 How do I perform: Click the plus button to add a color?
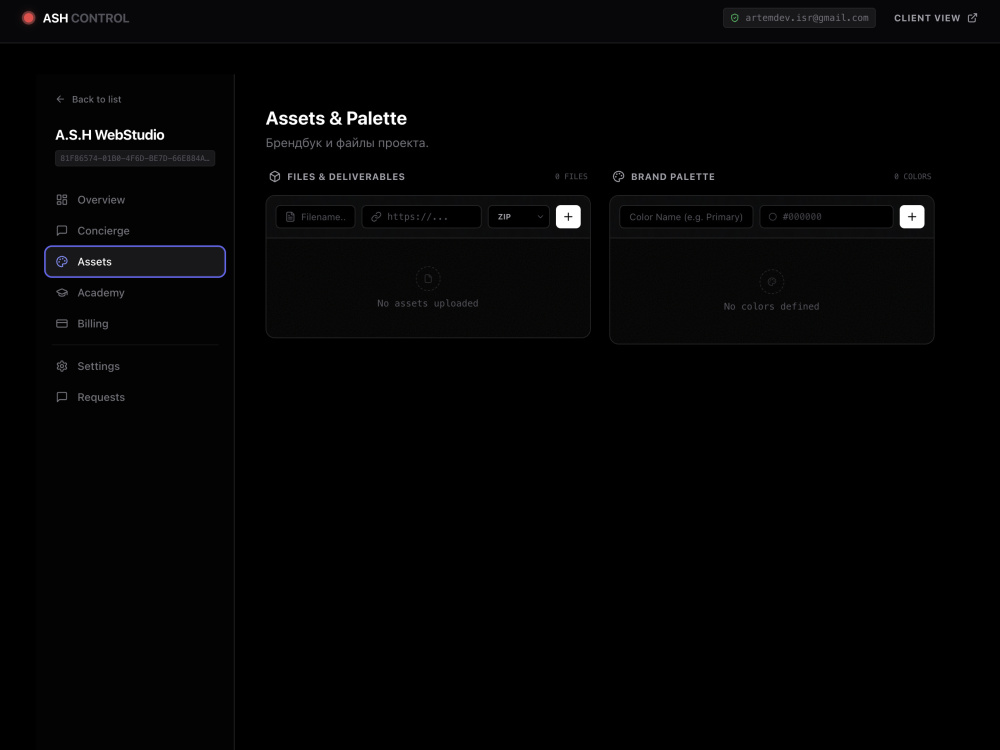pyautogui.click(x=912, y=217)
